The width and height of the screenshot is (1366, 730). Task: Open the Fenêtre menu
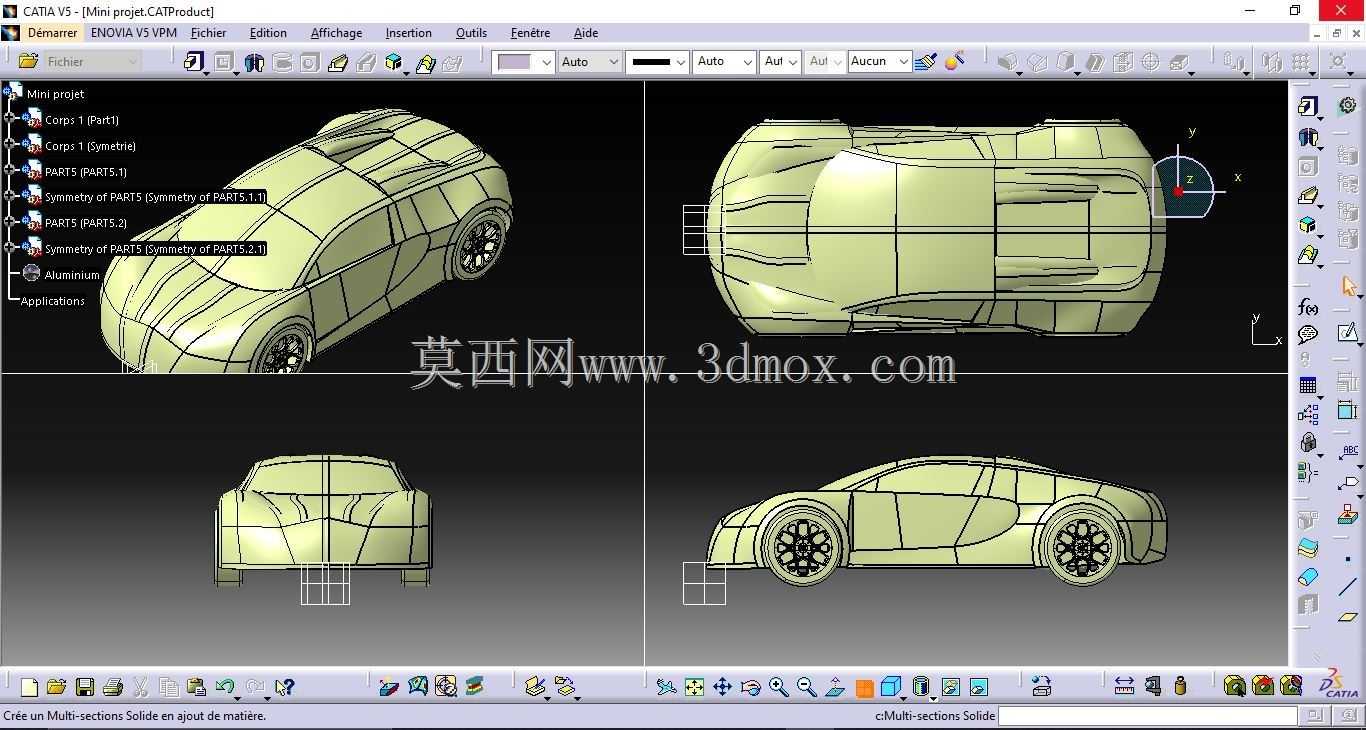click(530, 33)
